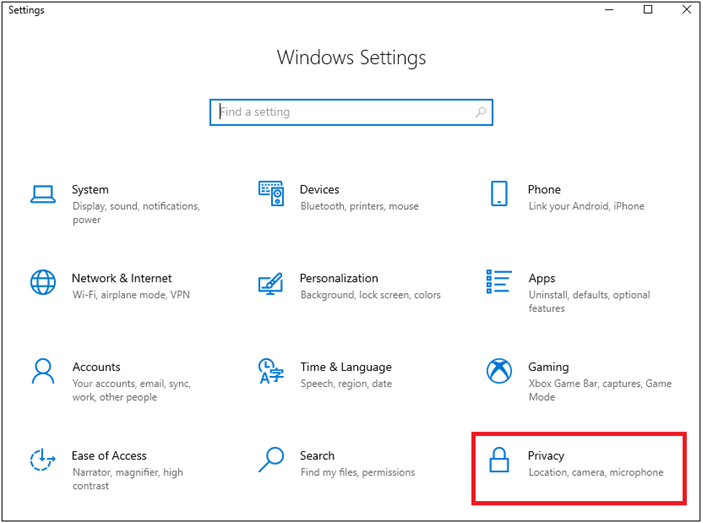This screenshot has height=523, width=703.
Task: Click the Find a setting field
Action: 351,112
